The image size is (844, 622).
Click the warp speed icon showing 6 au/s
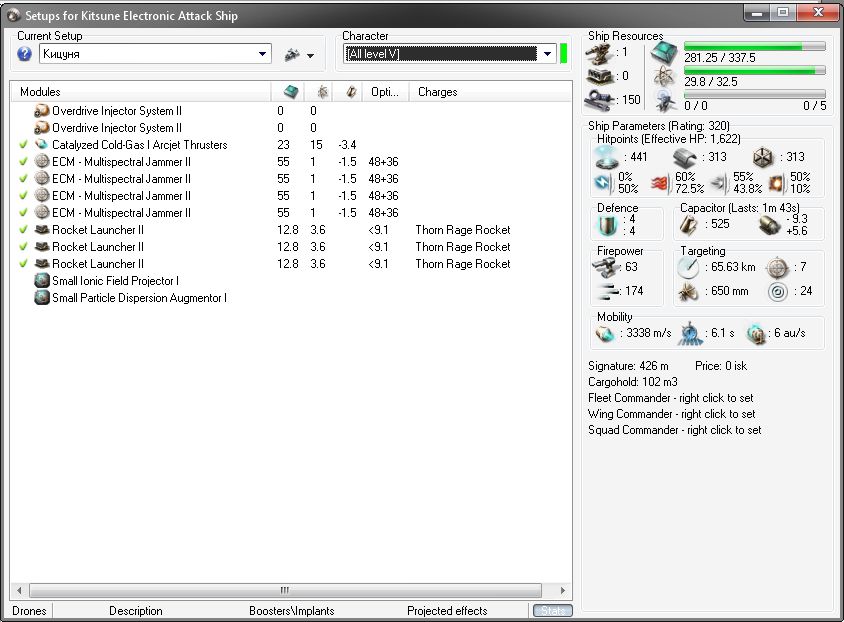pos(756,334)
